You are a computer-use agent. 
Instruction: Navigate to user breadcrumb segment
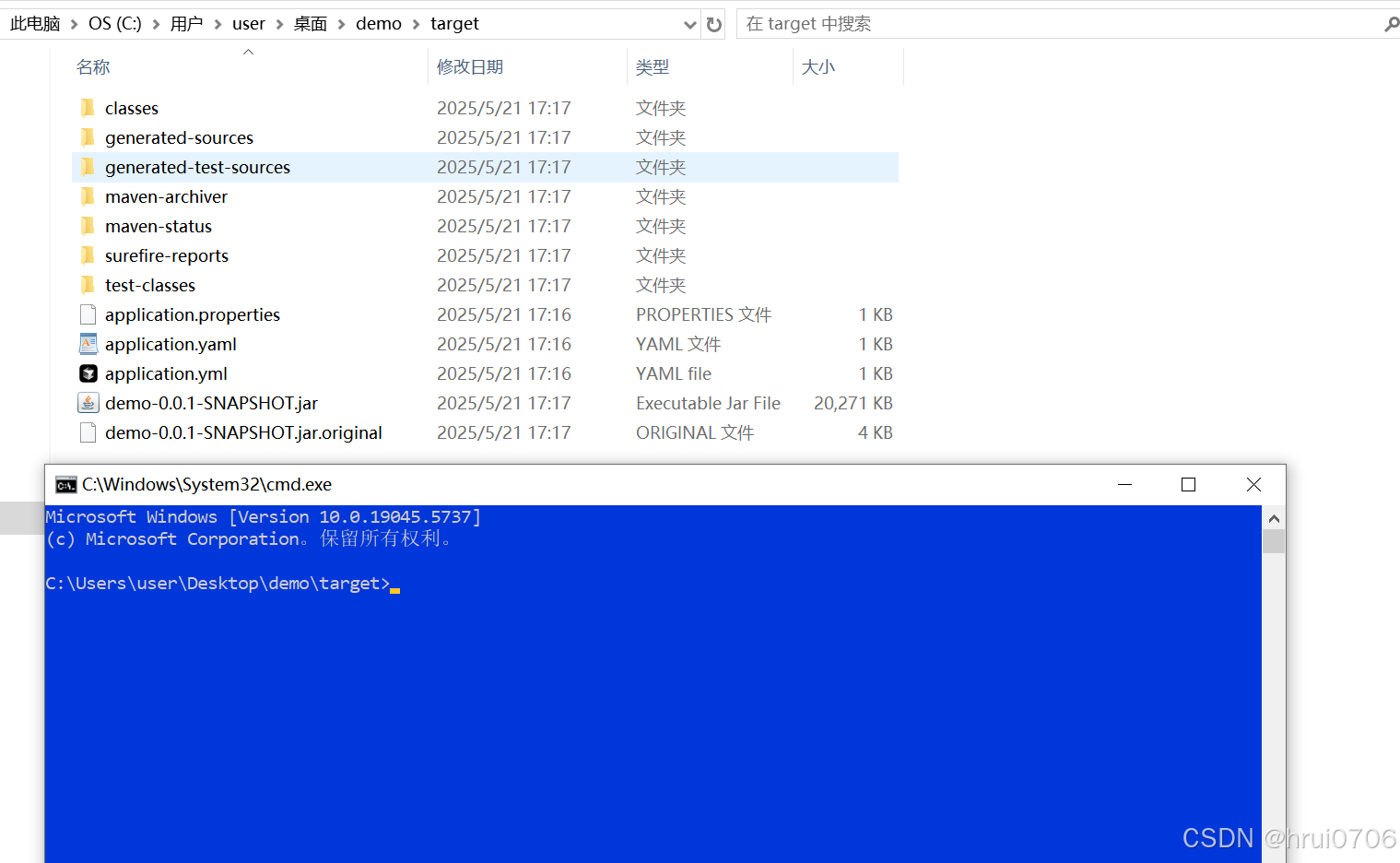pyautogui.click(x=249, y=24)
